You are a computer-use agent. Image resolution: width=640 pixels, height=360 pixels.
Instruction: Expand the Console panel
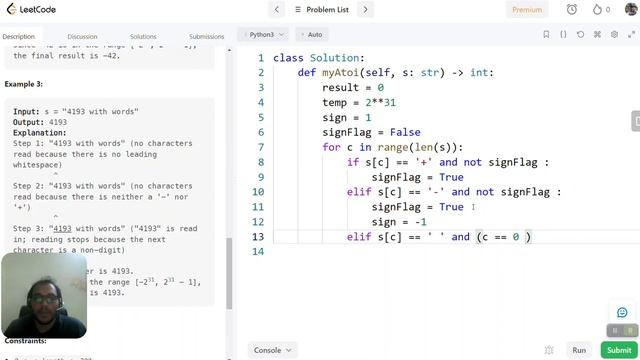[272, 350]
